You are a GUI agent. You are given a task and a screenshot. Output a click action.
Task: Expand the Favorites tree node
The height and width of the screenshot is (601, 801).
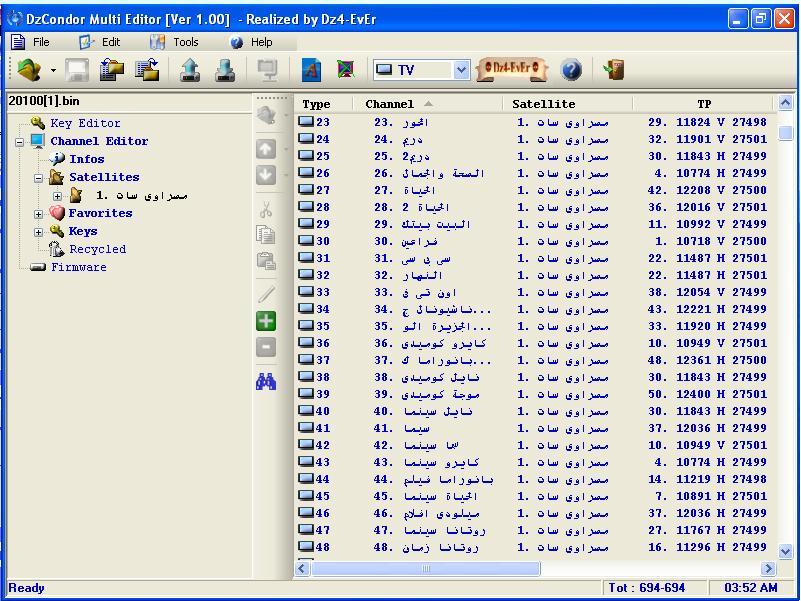coord(38,214)
